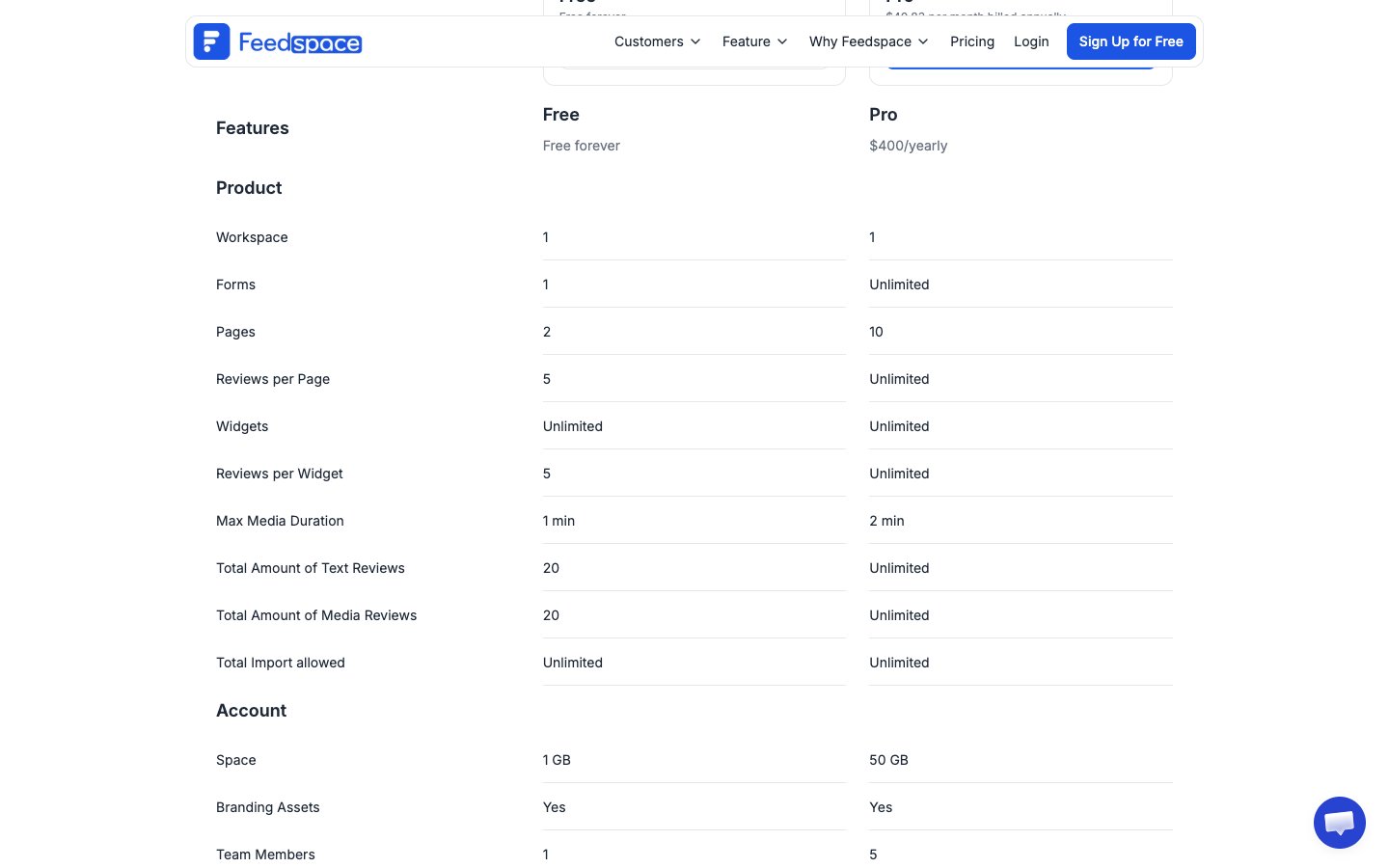Open the Login page
The image size is (1389, 868).
(x=1031, y=41)
